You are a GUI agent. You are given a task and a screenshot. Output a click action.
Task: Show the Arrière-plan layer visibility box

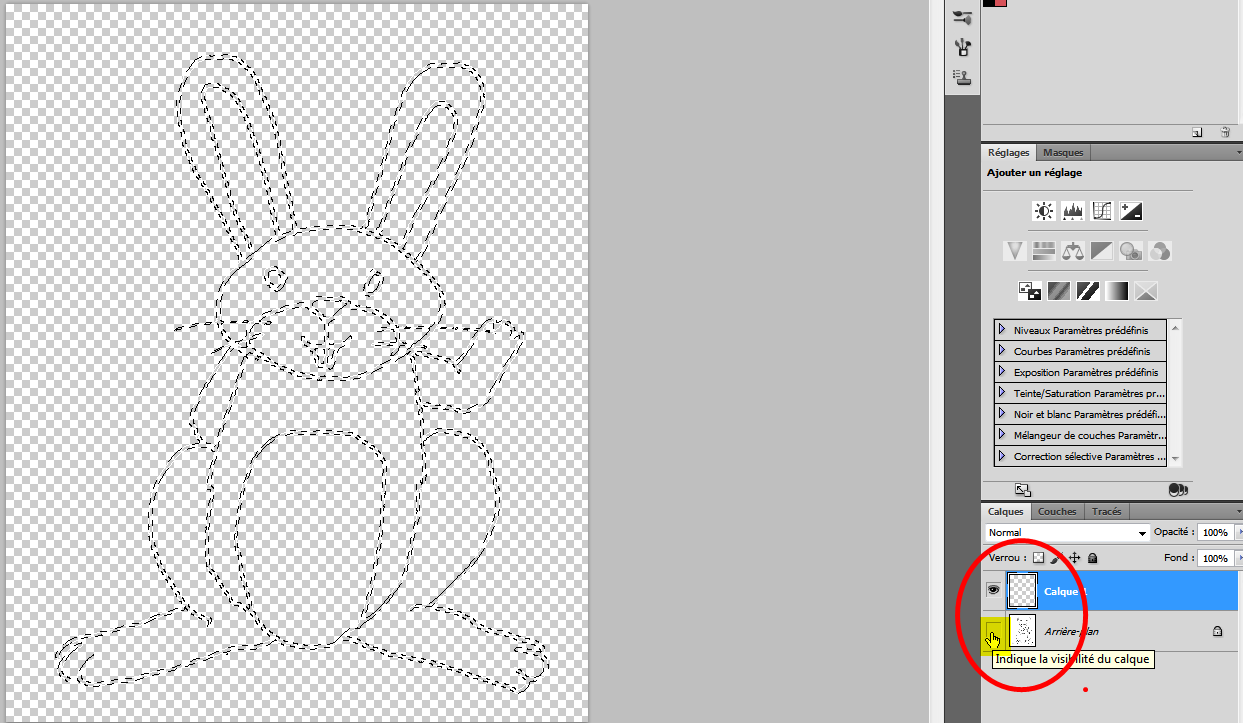click(994, 631)
